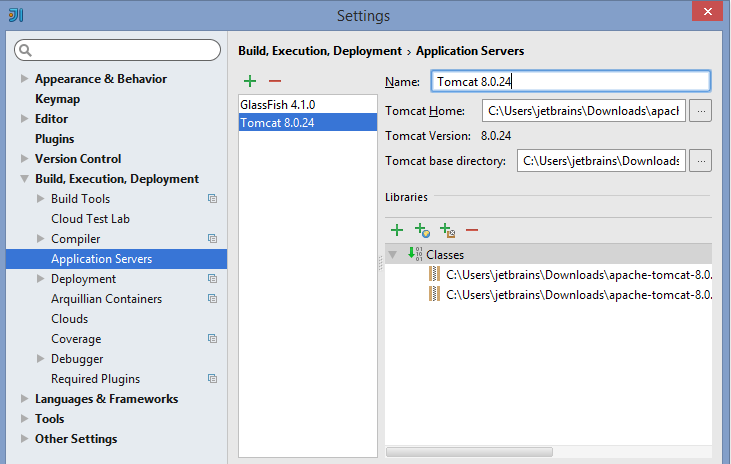
Task: Click the Tomcat Home path field
Action: pyautogui.click(x=584, y=111)
